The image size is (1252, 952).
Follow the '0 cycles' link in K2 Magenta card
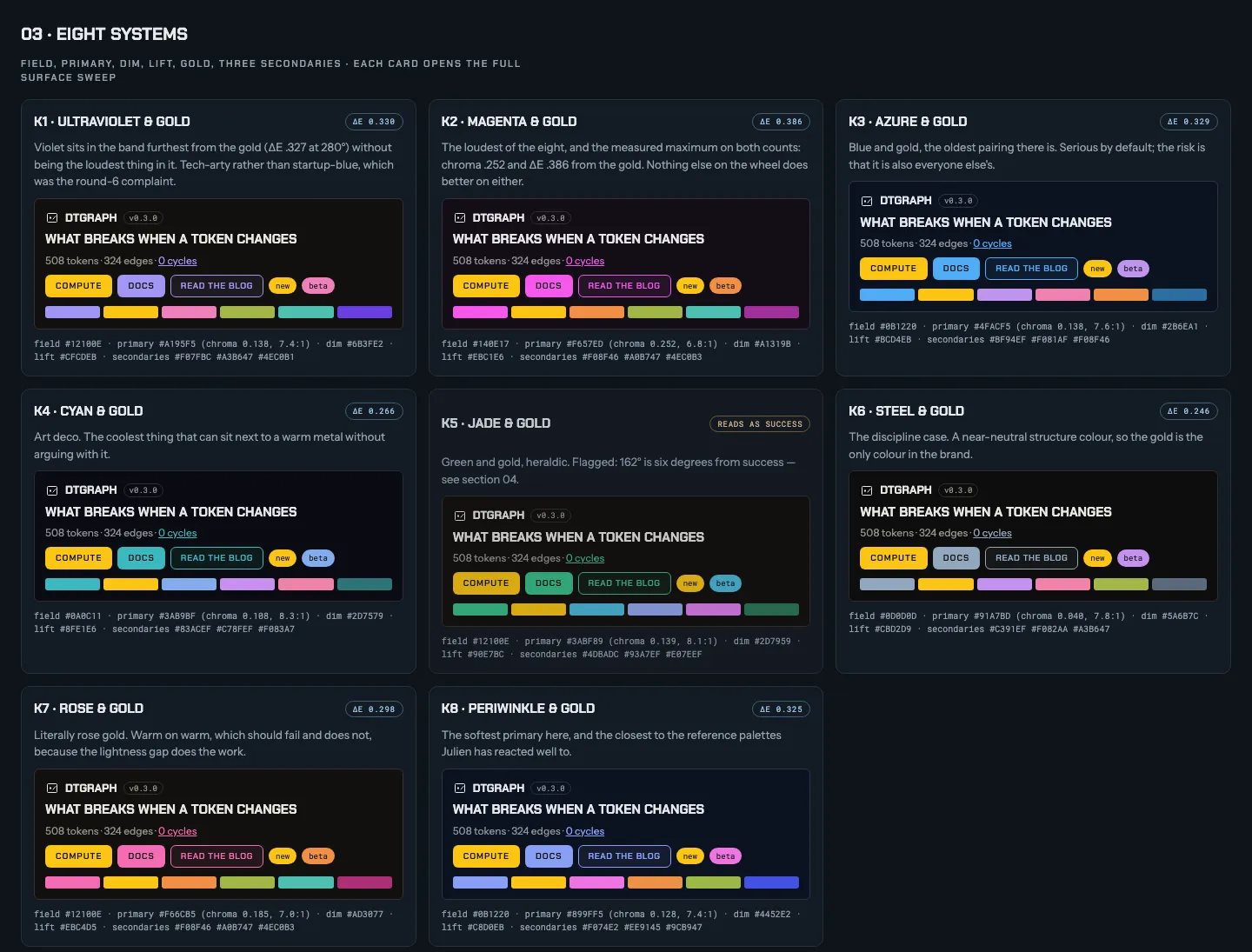pos(585,261)
